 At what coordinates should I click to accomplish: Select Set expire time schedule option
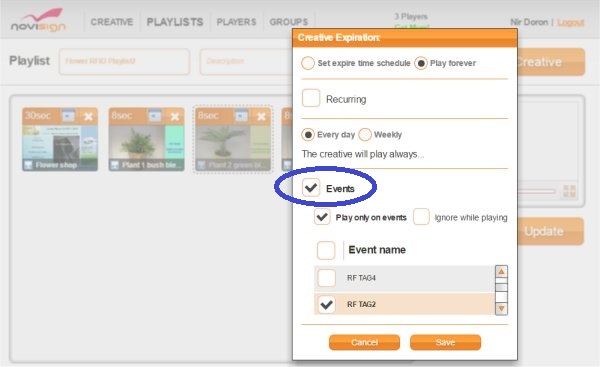click(x=308, y=63)
